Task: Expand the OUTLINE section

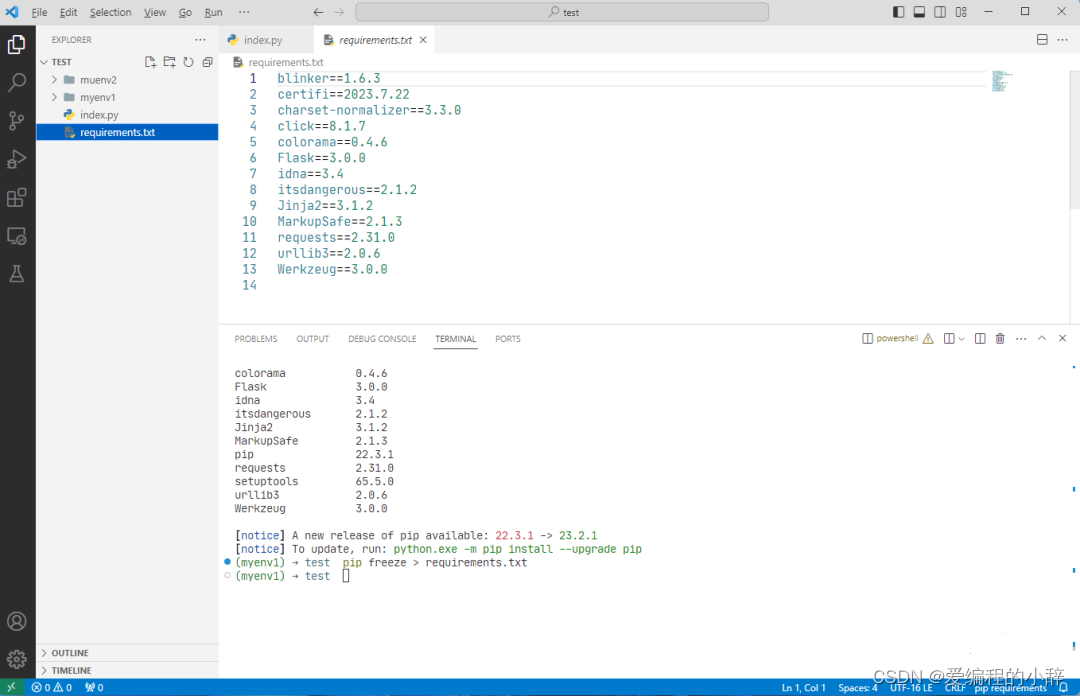Action: coord(44,653)
